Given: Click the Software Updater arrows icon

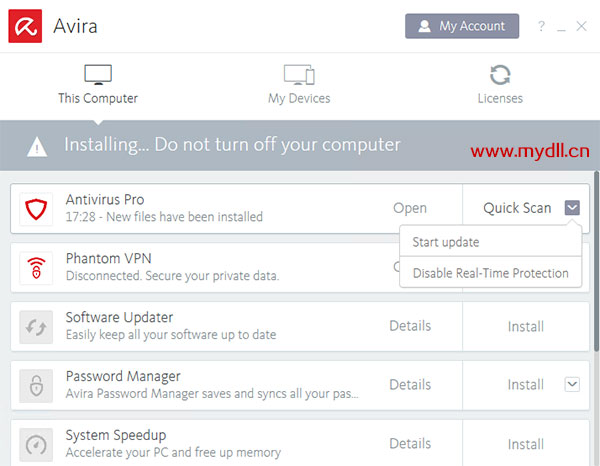Looking at the screenshot, I should pyautogui.click(x=36, y=327).
